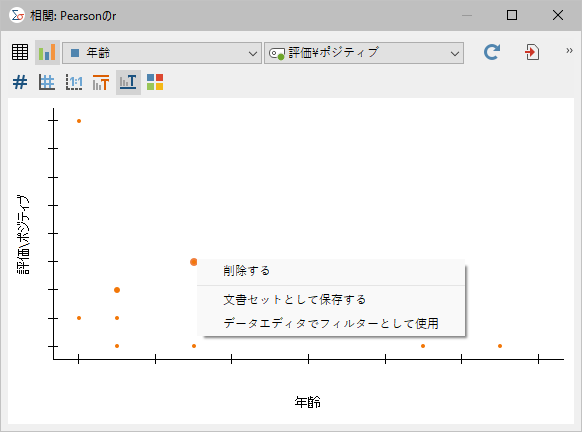
Task: Click the 1:1 scale icon
Action: pyautogui.click(x=74, y=82)
